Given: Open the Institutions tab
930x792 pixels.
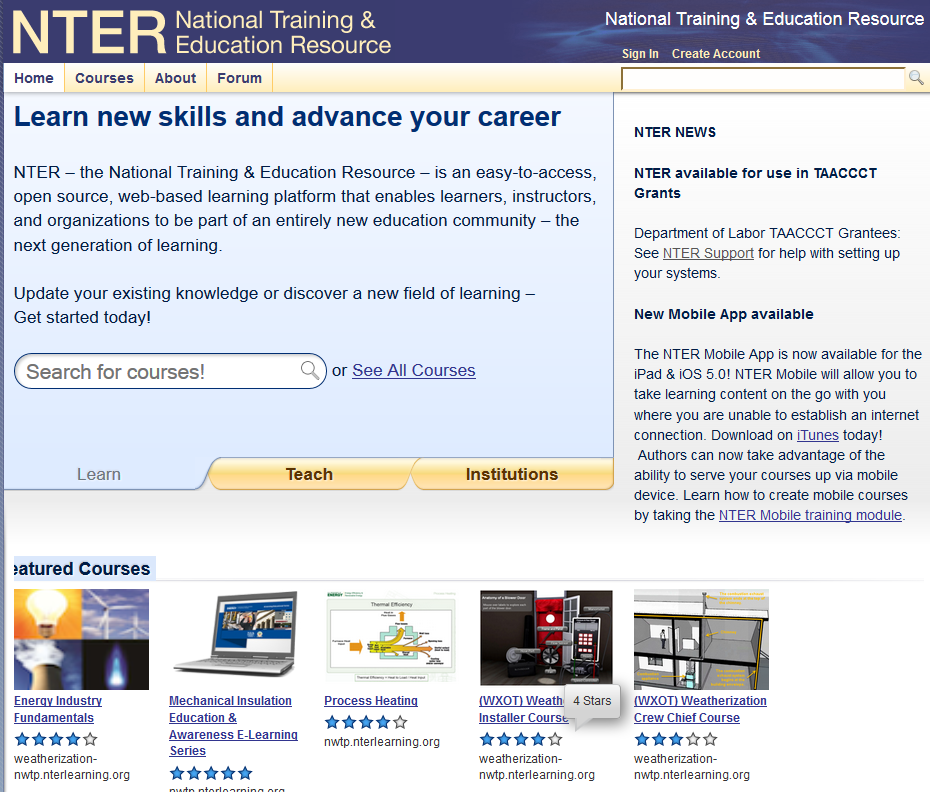Looking at the screenshot, I should click(x=512, y=474).
